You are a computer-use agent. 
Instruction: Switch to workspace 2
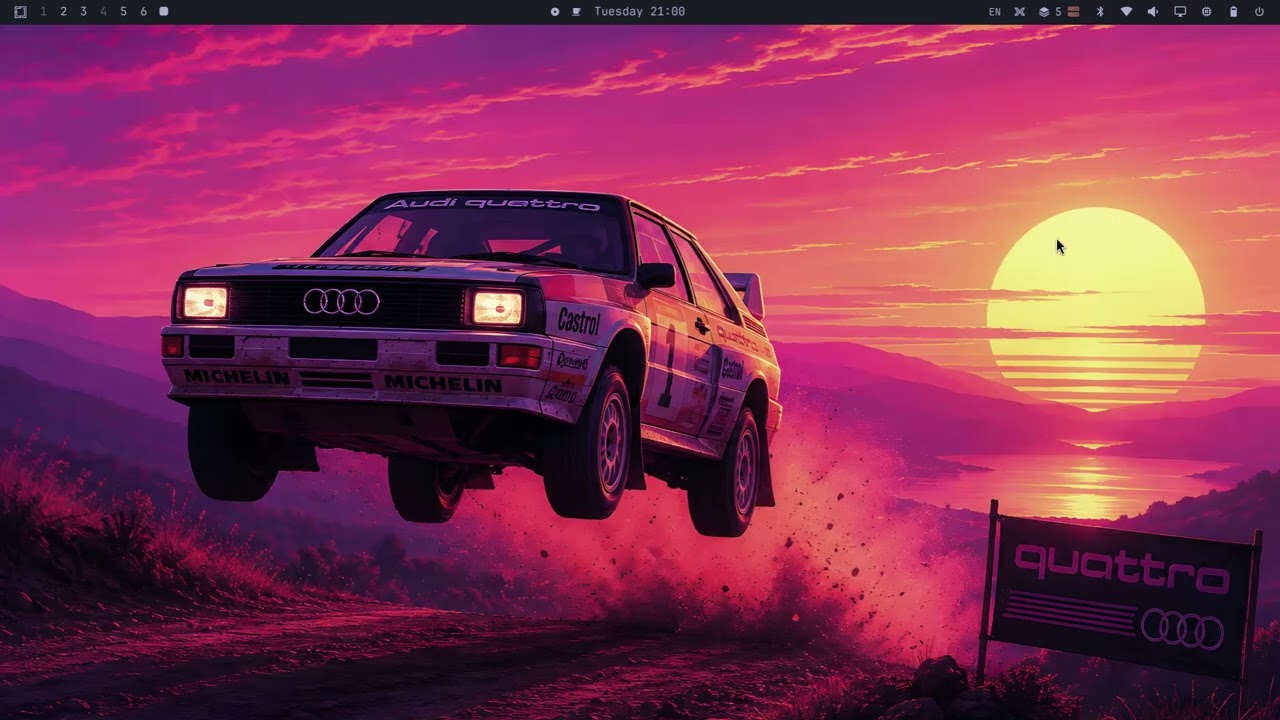[x=63, y=12]
